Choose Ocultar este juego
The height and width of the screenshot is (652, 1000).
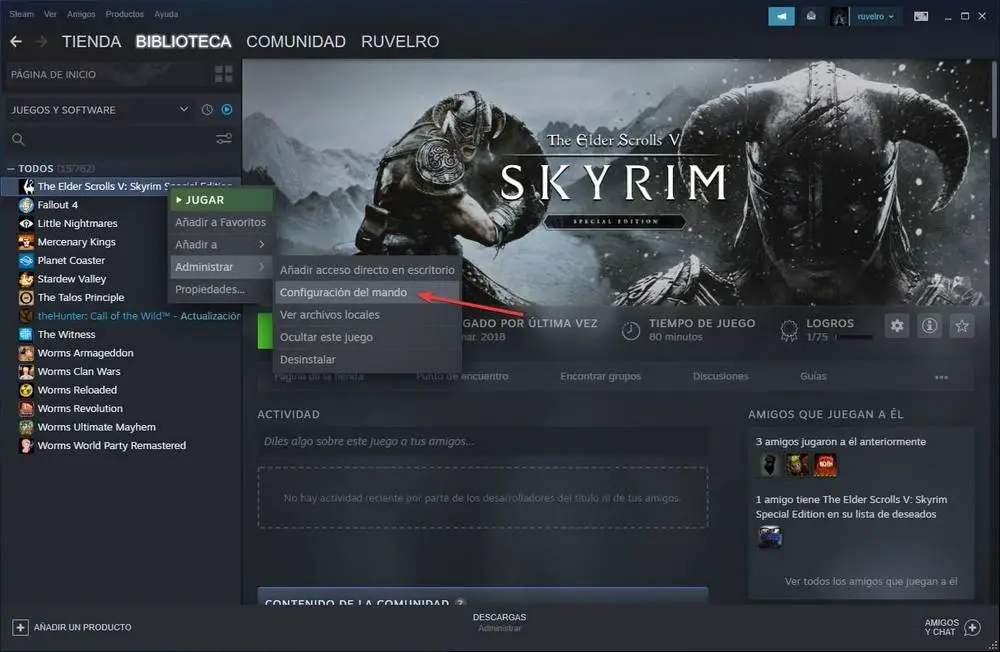[367, 337]
